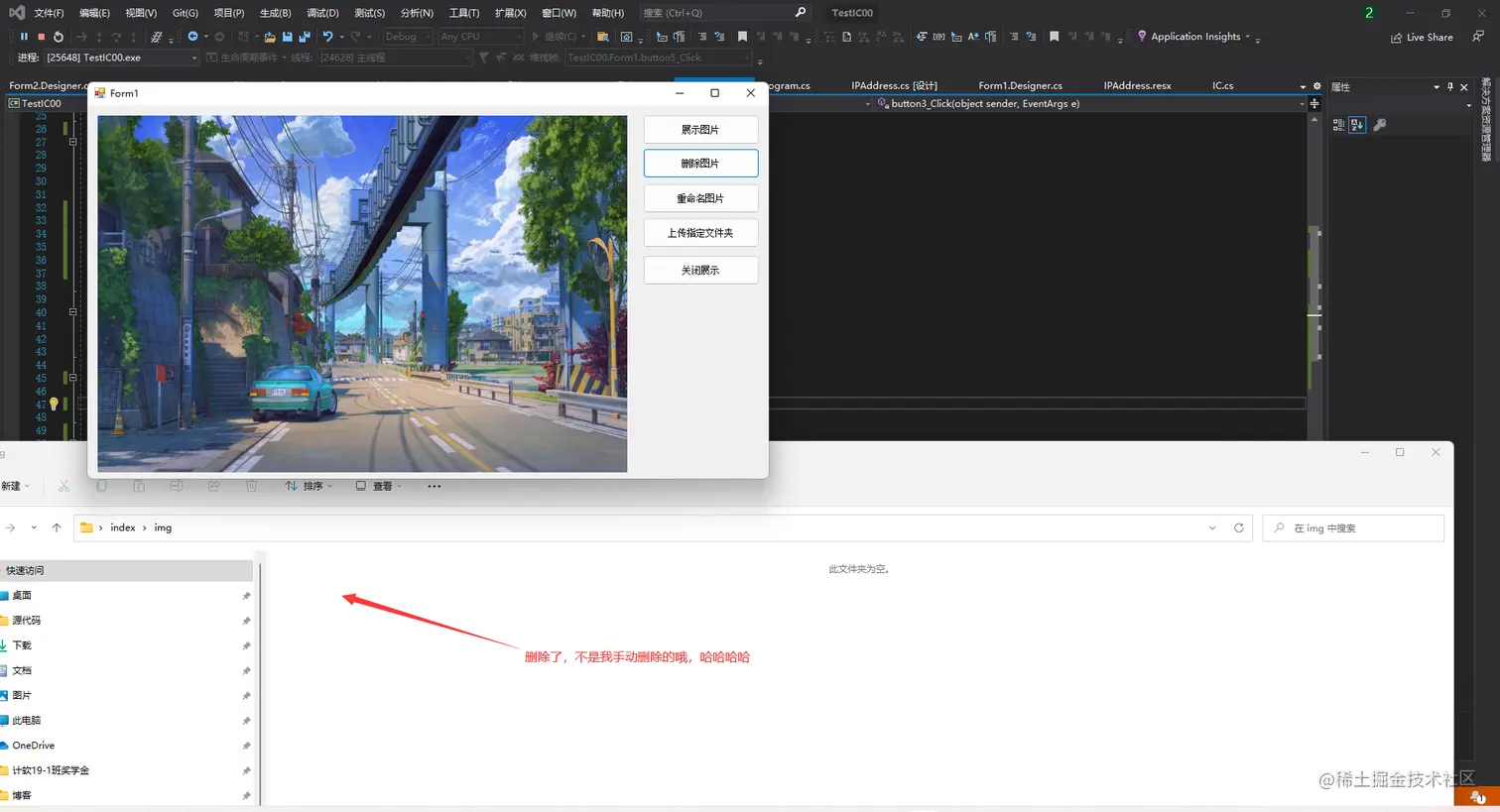Cut selection in the File Explorer toolbar
Screen dimensions: 1500x812
[x=63, y=486]
